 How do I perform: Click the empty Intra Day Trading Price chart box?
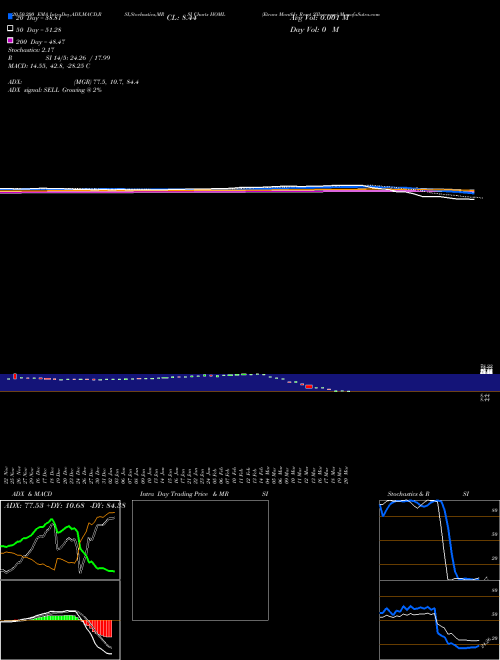coord(200,560)
